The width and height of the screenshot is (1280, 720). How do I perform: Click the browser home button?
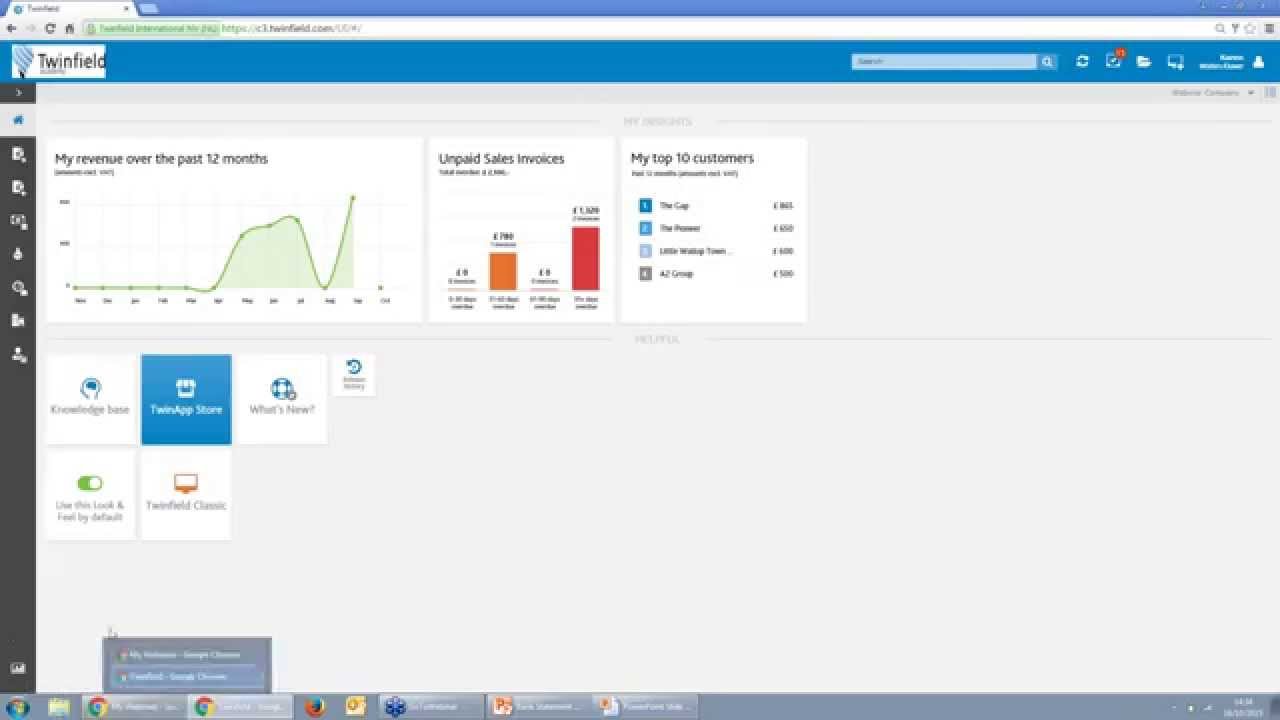coord(69,28)
